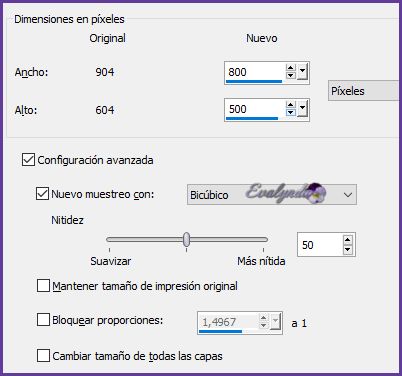
Task: Click the Ancho new width field
Action: 255,72
